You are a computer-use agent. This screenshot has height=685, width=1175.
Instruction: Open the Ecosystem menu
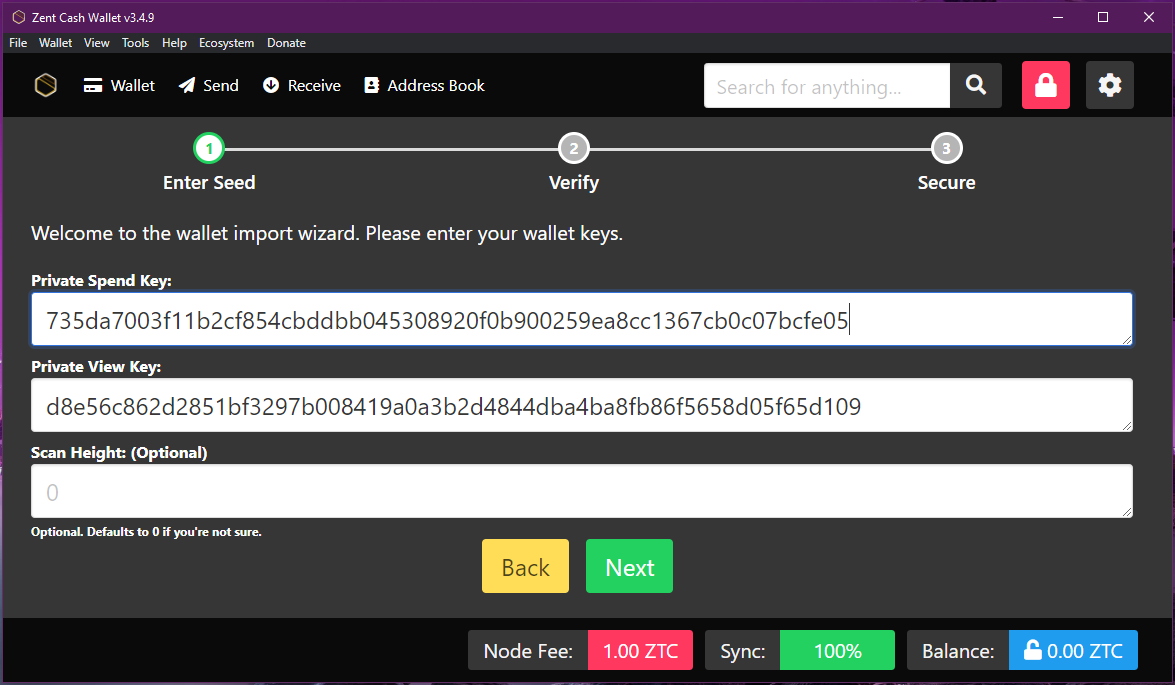[x=226, y=43]
